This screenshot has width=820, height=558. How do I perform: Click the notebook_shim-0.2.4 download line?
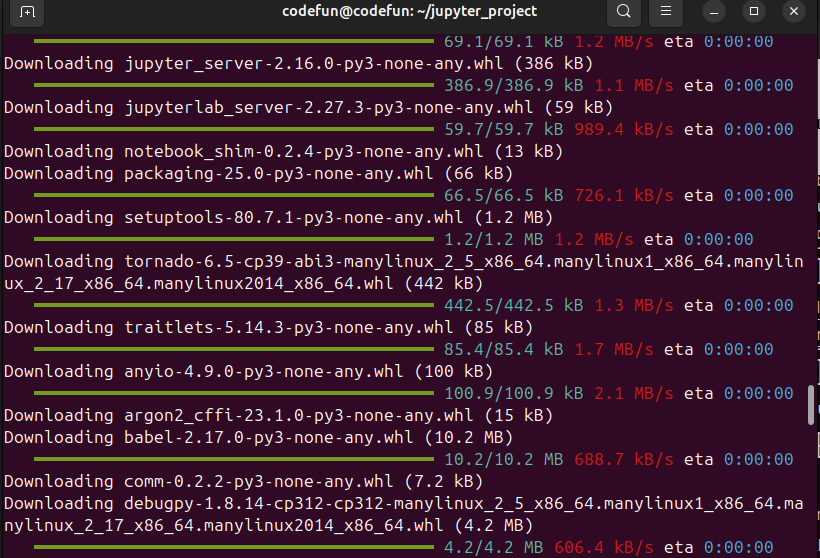(283, 151)
